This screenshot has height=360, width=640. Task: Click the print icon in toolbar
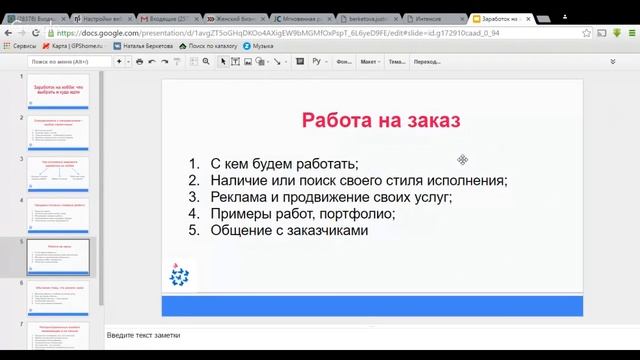140,62
